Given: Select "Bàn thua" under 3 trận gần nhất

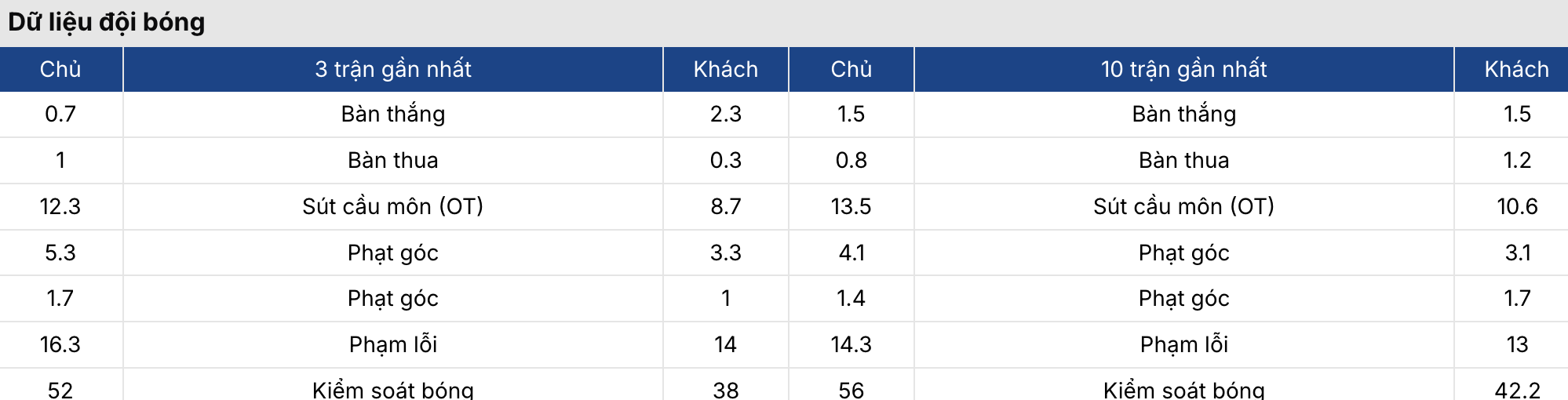Looking at the screenshot, I should [392, 160].
